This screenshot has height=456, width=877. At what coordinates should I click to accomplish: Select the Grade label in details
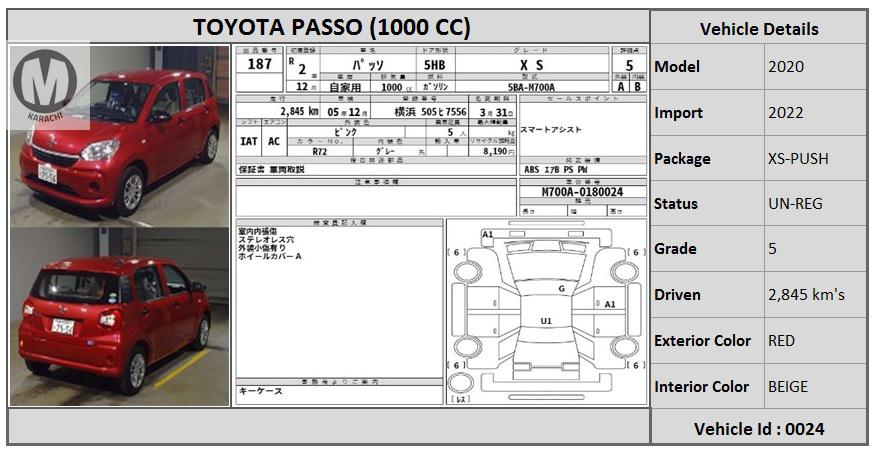pos(675,248)
